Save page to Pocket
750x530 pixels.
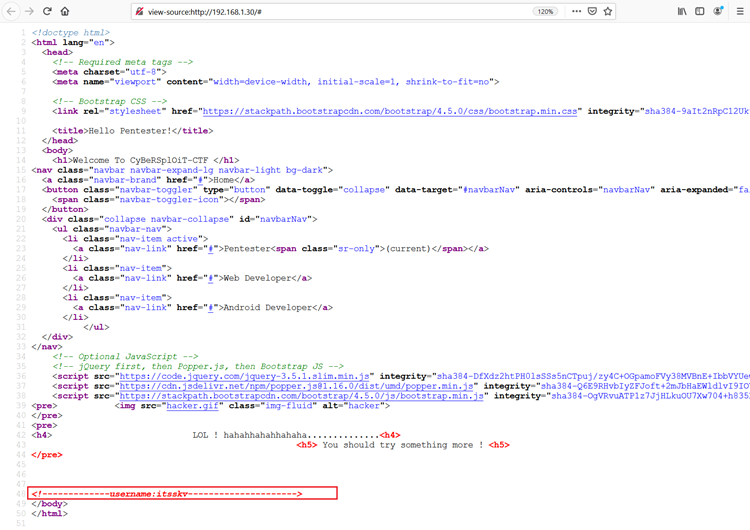pyautogui.click(x=592, y=12)
